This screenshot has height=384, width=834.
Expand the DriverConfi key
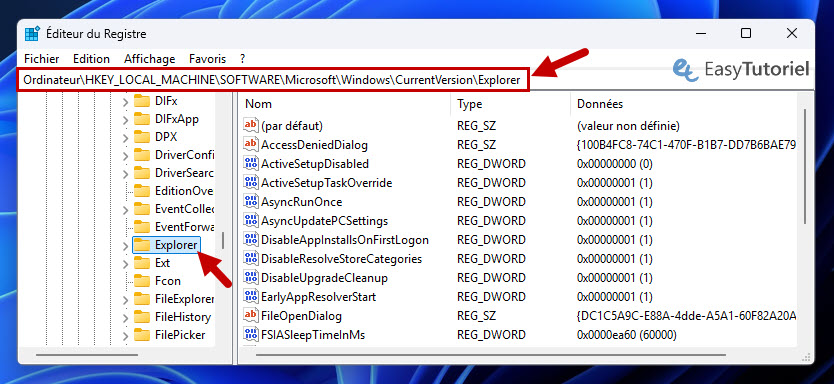[126, 155]
